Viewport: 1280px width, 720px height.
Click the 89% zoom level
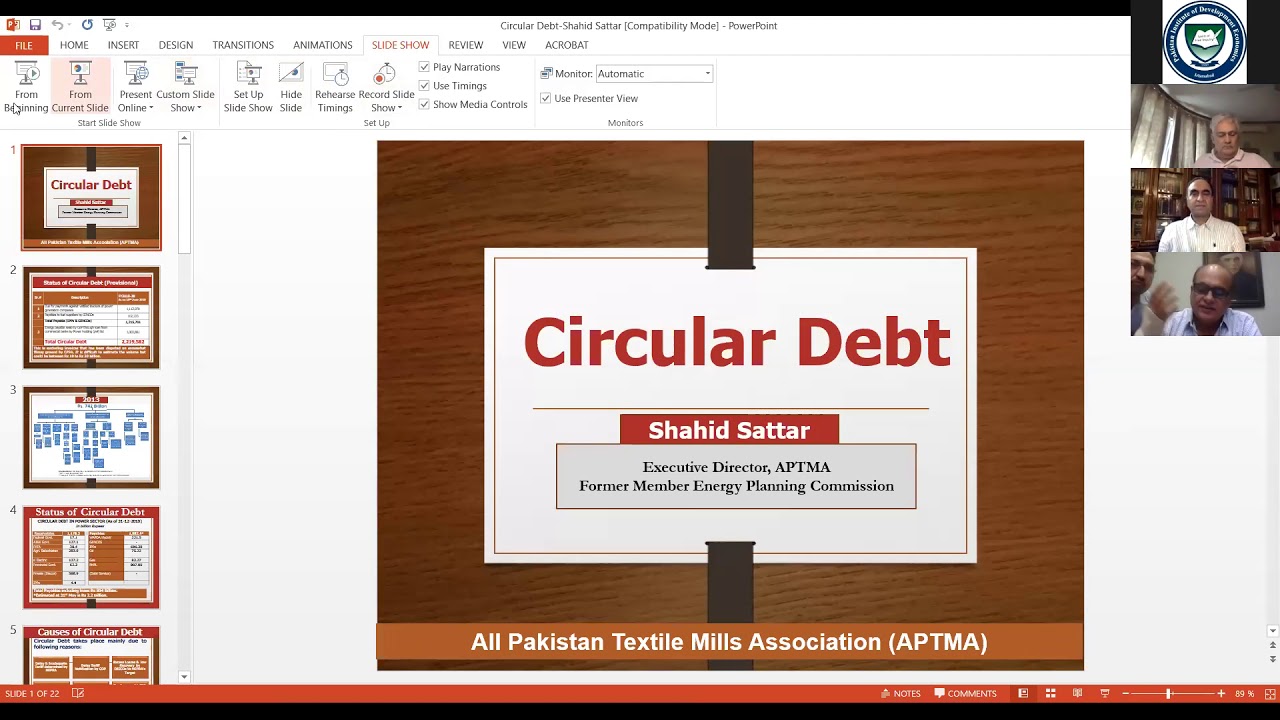1244,693
